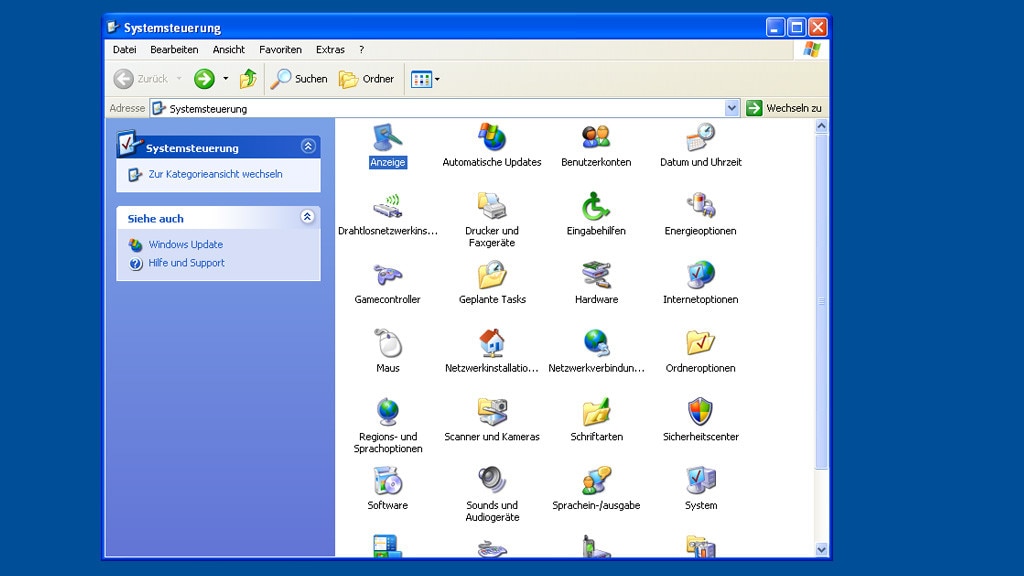This screenshot has height=576, width=1024.
Task: Open the Extras menu
Action: tap(330, 49)
